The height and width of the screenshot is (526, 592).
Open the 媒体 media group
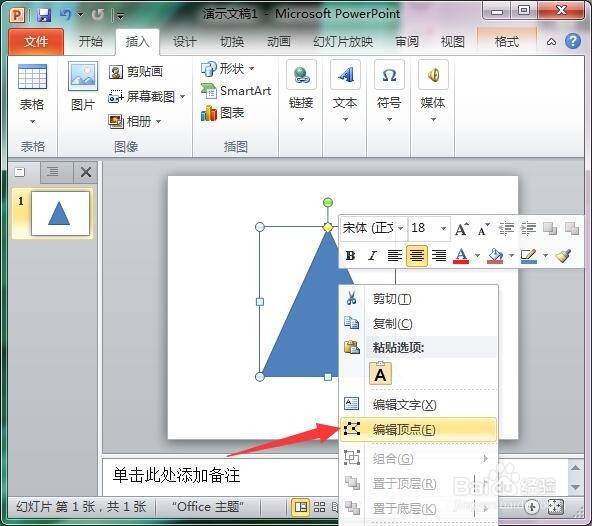(x=433, y=91)
